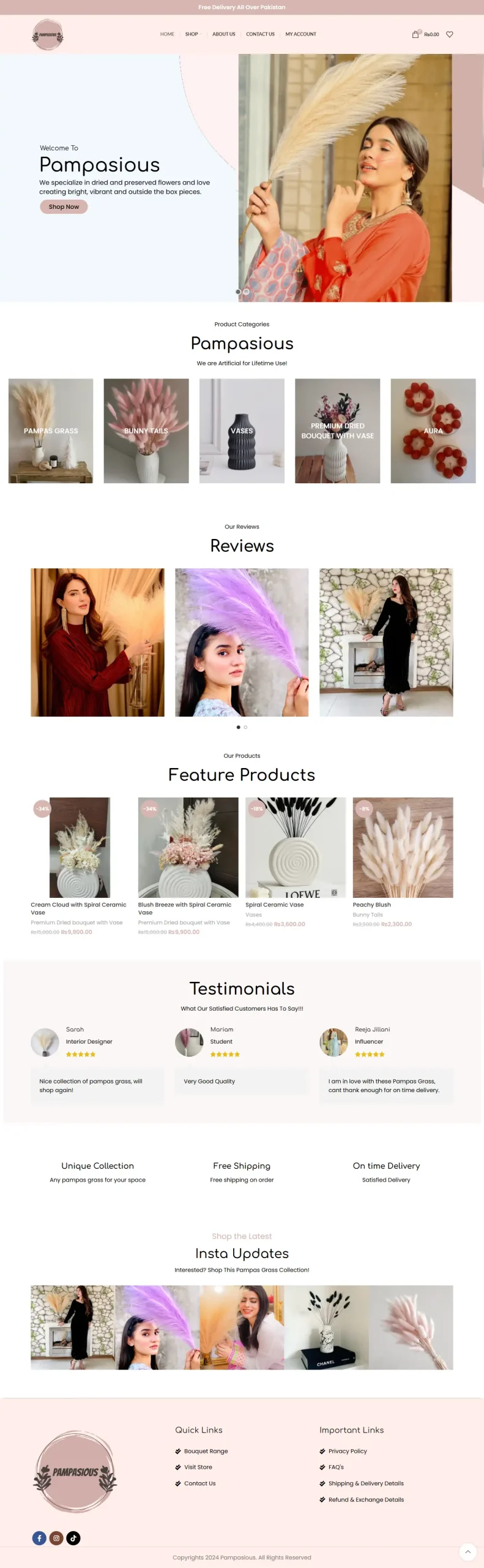Open the Instagram social icon
Image resolution: width=484 pixels, height=1568 pixels.
tap(56, 1537)
